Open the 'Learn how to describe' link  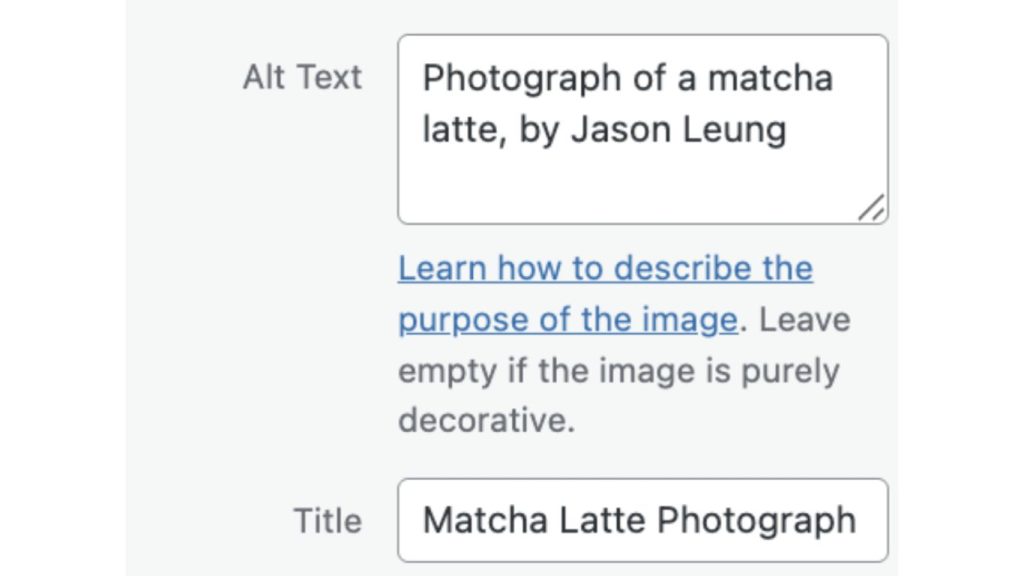click(605, 268)
